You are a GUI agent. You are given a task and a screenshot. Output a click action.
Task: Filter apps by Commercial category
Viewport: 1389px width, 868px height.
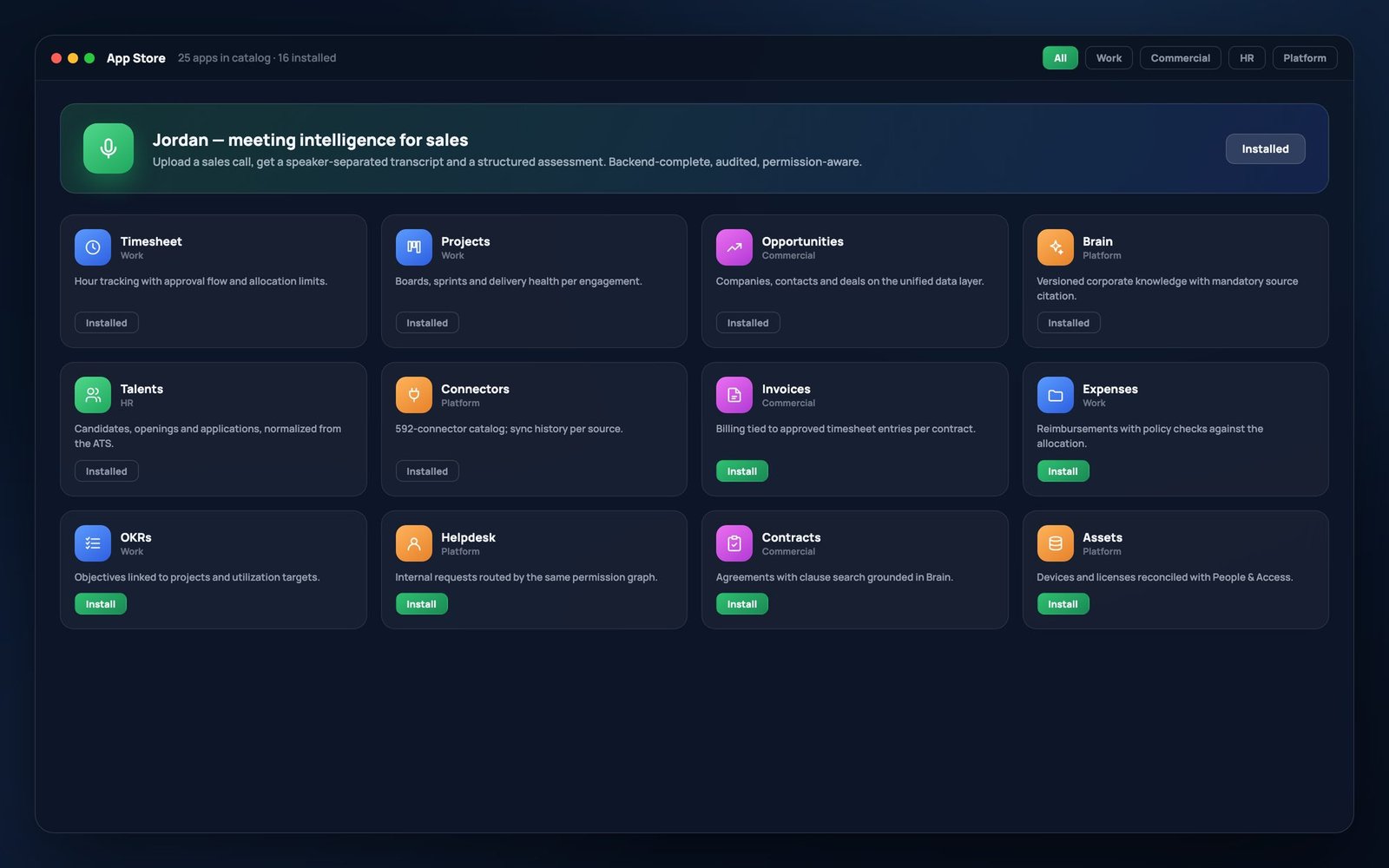[1180, 58]
